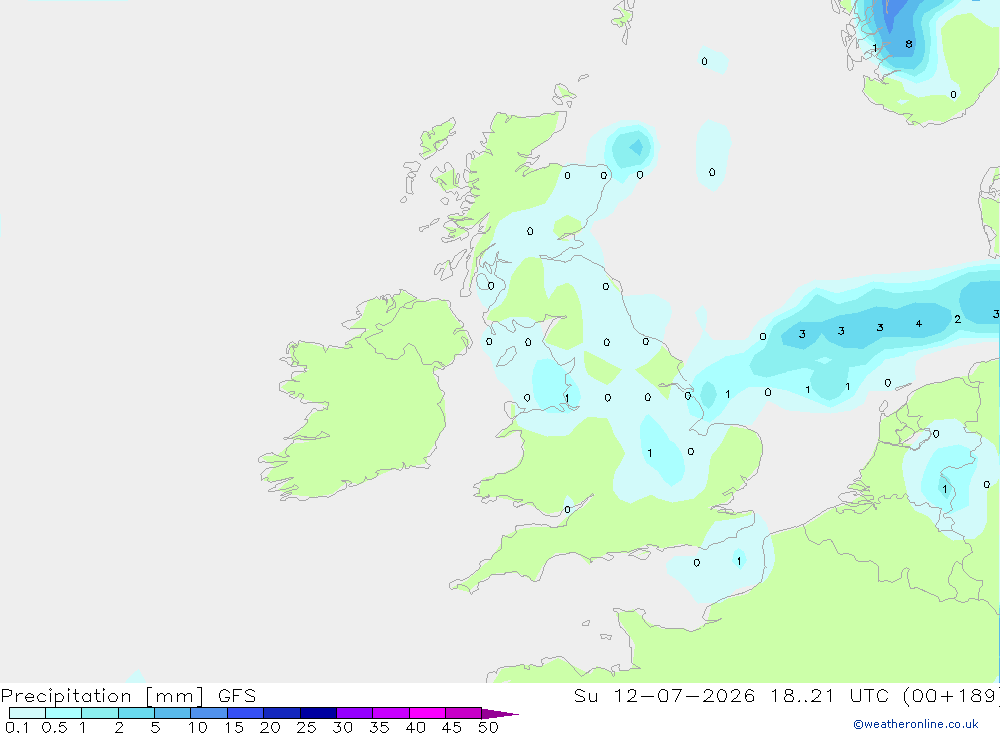Viewport: 1000px width, 733px height.
Task: Click the '2' map value right of '4'
Action: click(x=957, y=319)
